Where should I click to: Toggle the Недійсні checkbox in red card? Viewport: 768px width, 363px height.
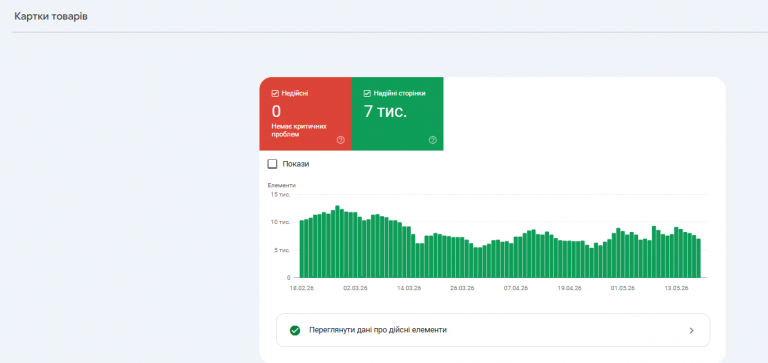[275, 93]
